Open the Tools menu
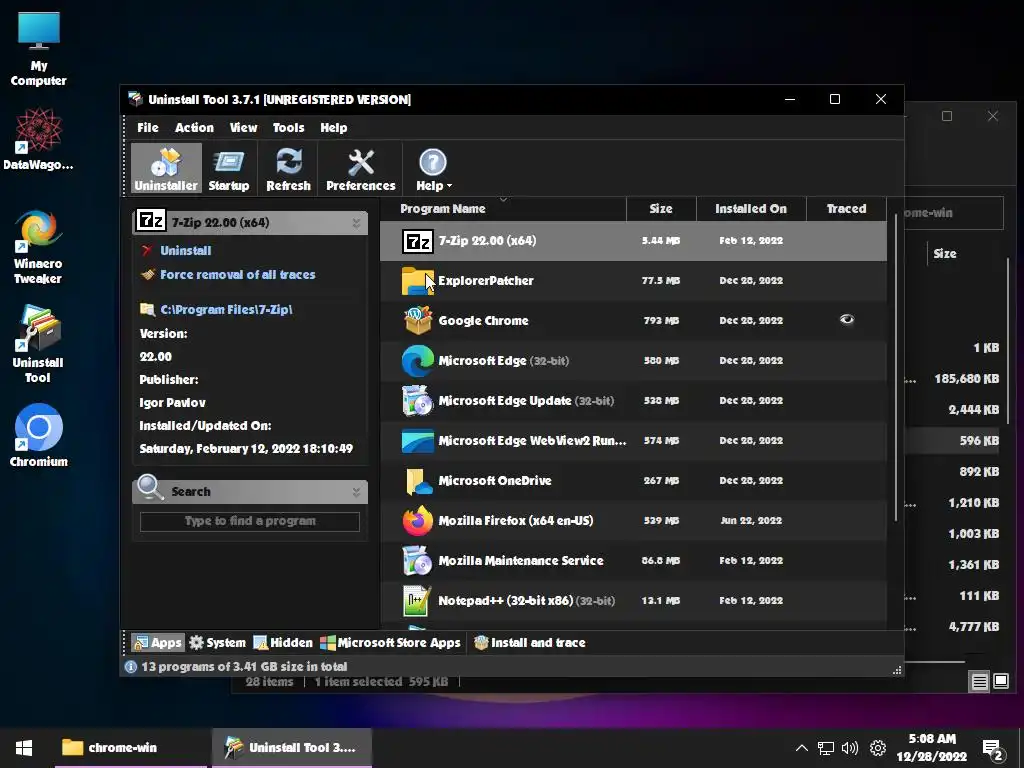This screenshot has width=1024, height=768. (x=288, y=127)
